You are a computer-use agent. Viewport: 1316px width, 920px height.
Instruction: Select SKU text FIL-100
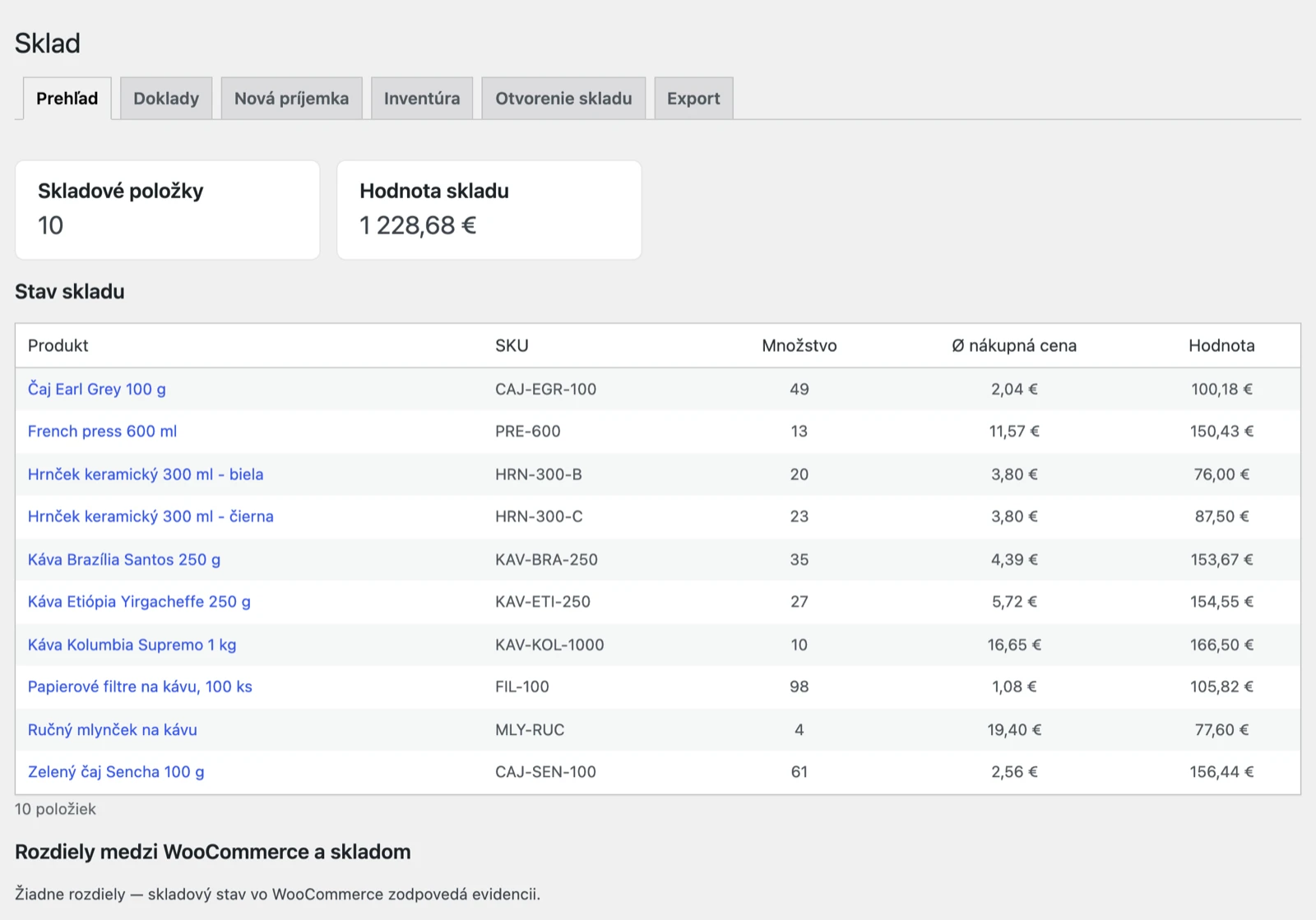[522, 687]
